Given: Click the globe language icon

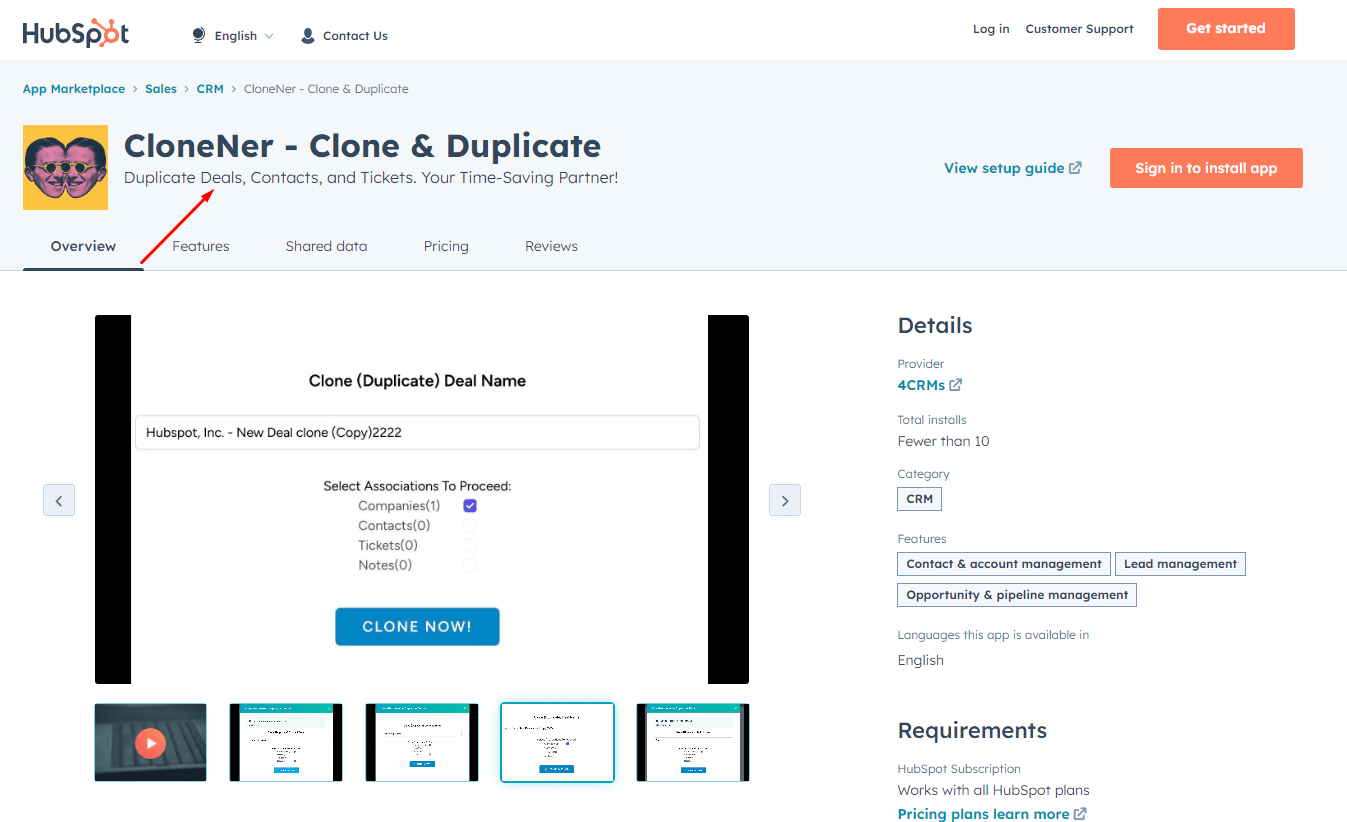Looking at the screenshot, I should (x=198, y=35).
